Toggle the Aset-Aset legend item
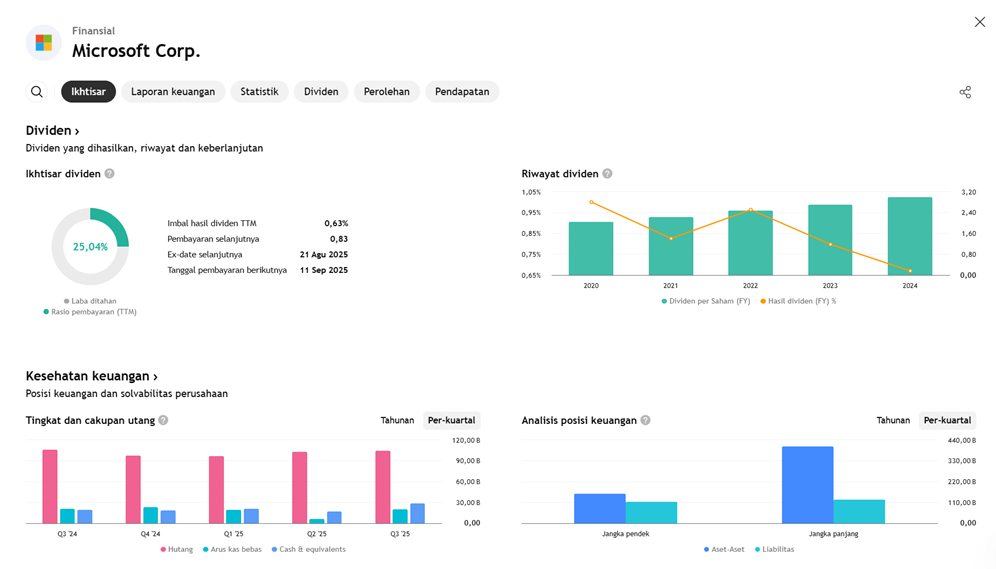This screenshot has width=996, height=569. tap(724, 549)
